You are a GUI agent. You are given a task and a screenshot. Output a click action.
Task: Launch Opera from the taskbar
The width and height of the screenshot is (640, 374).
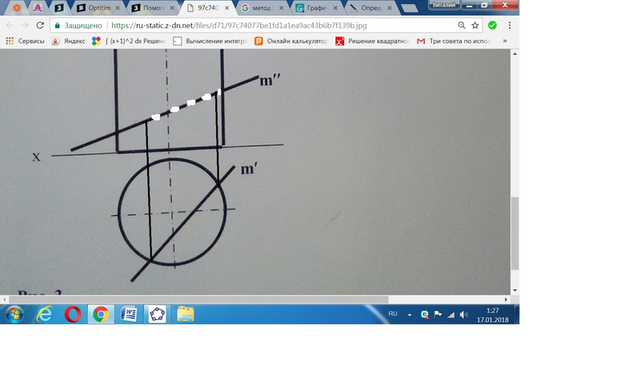73,314
